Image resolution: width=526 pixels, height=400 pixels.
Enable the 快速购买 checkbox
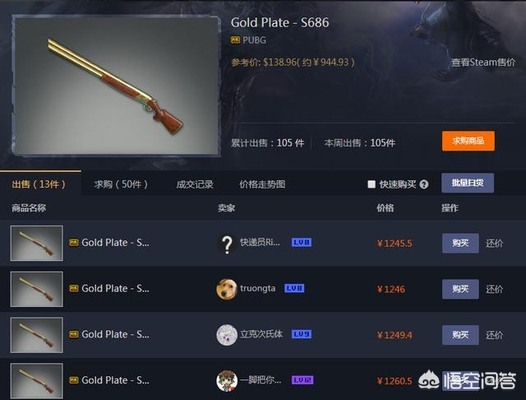click(371, 184)
